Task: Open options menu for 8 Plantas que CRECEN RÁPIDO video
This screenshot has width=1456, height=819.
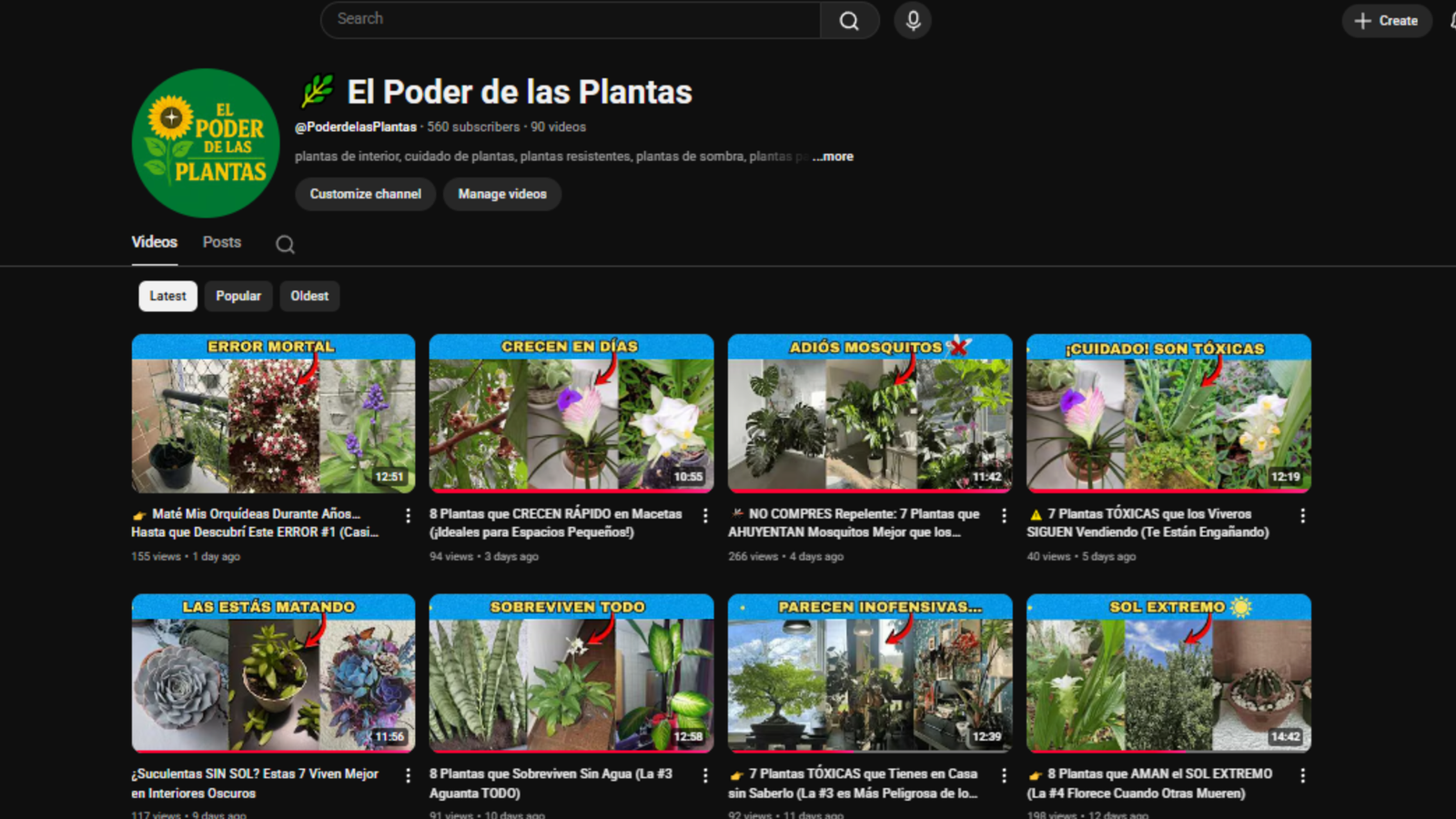Action: tap(705, 515)
